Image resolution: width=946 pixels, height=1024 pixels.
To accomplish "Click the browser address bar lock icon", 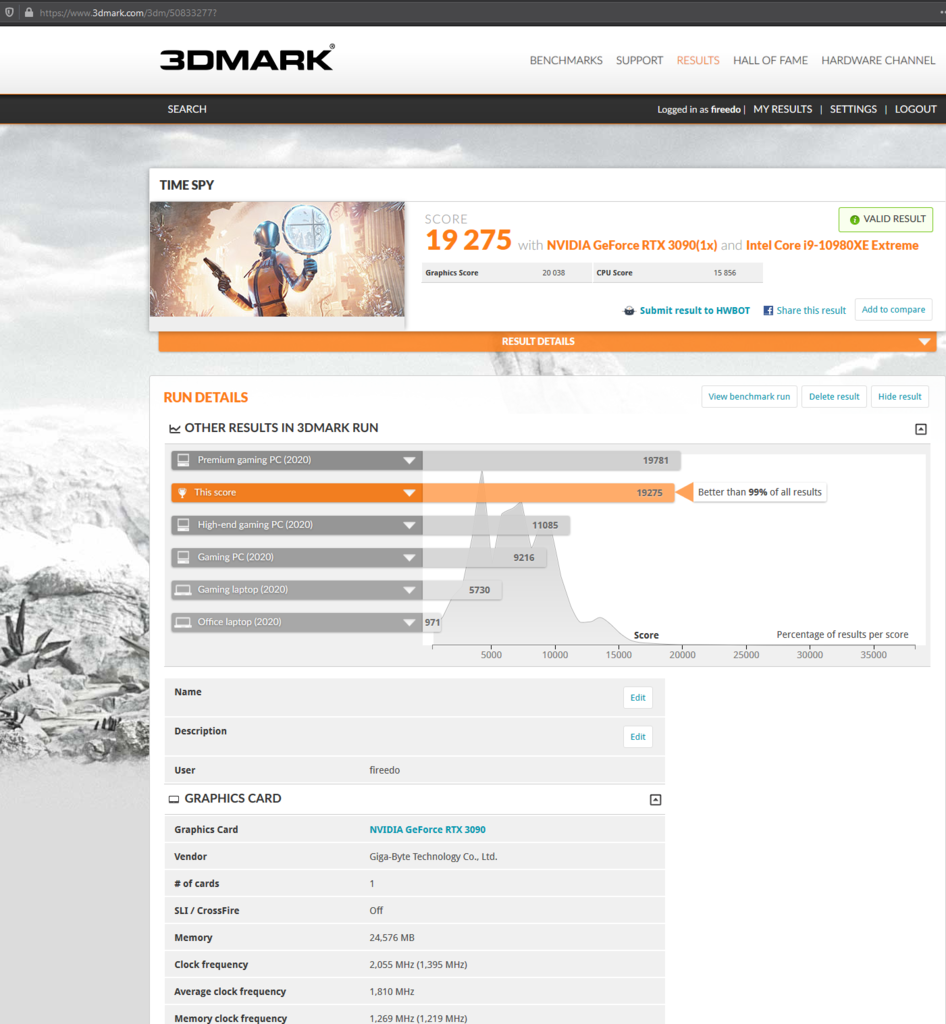I will click(28, 12).
